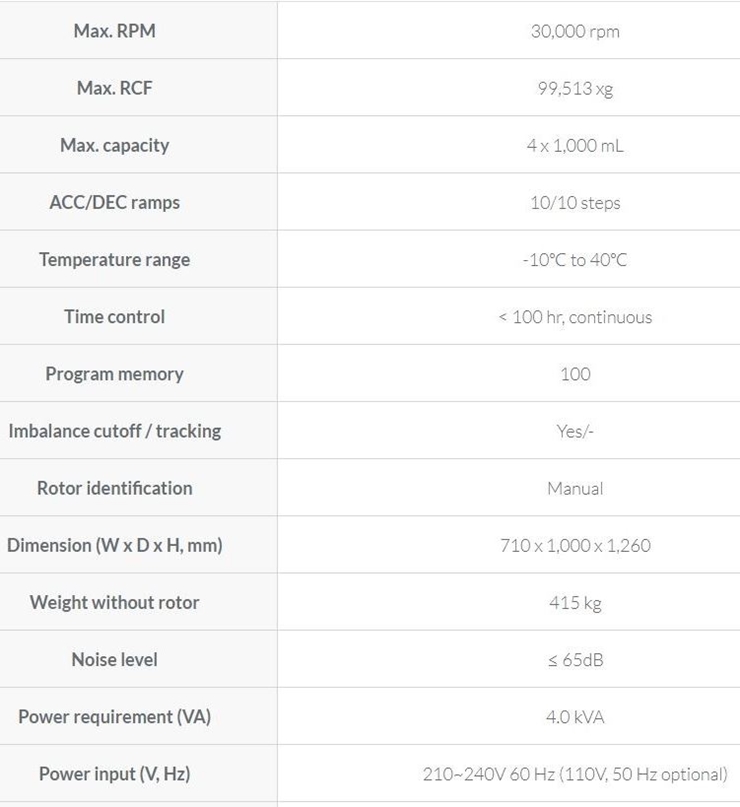Screen dimensions: 740x807
Task: Select the Yes/- value
Action: pos(575,431)
